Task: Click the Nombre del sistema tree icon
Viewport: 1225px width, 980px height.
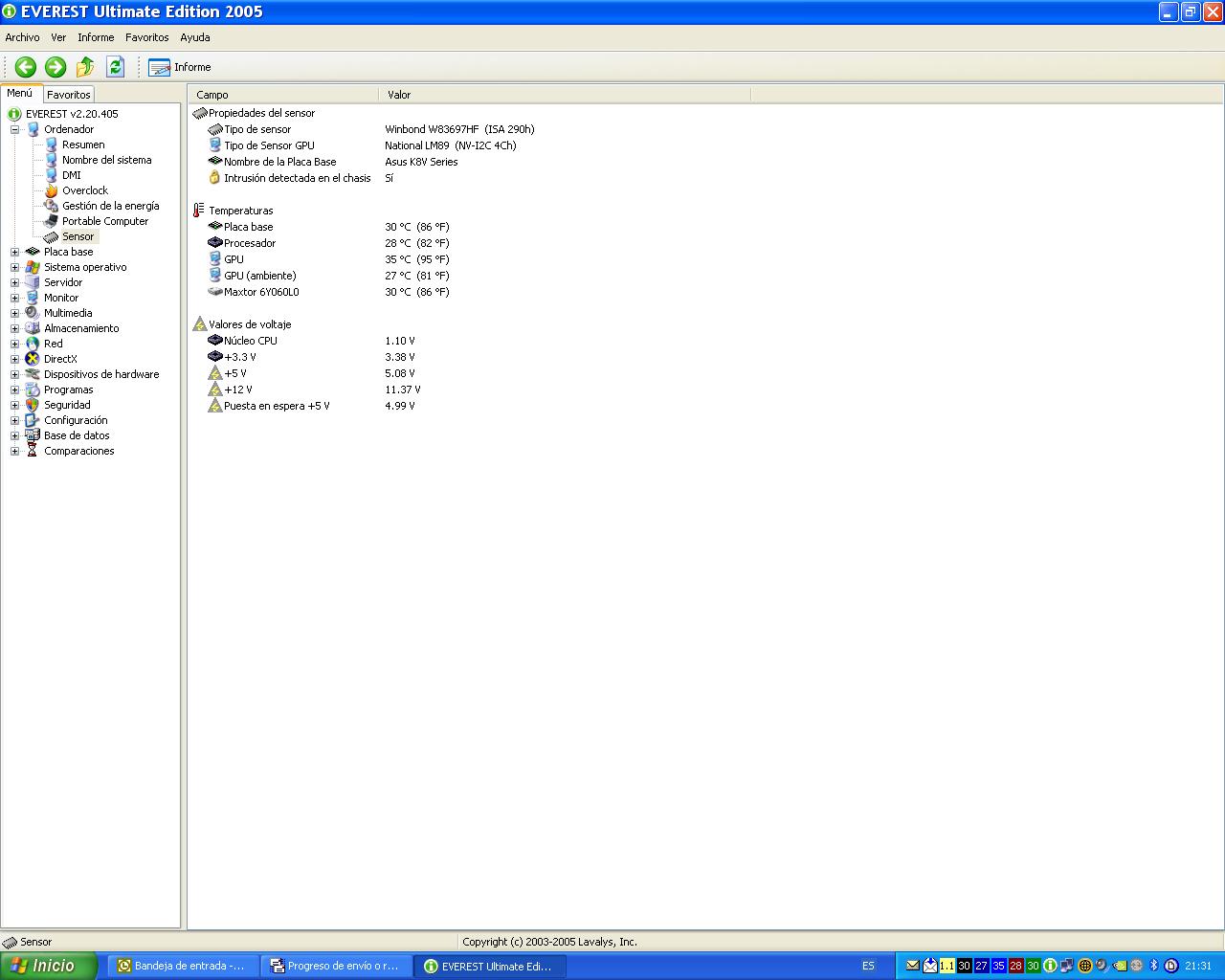Action: coord(51,160)
